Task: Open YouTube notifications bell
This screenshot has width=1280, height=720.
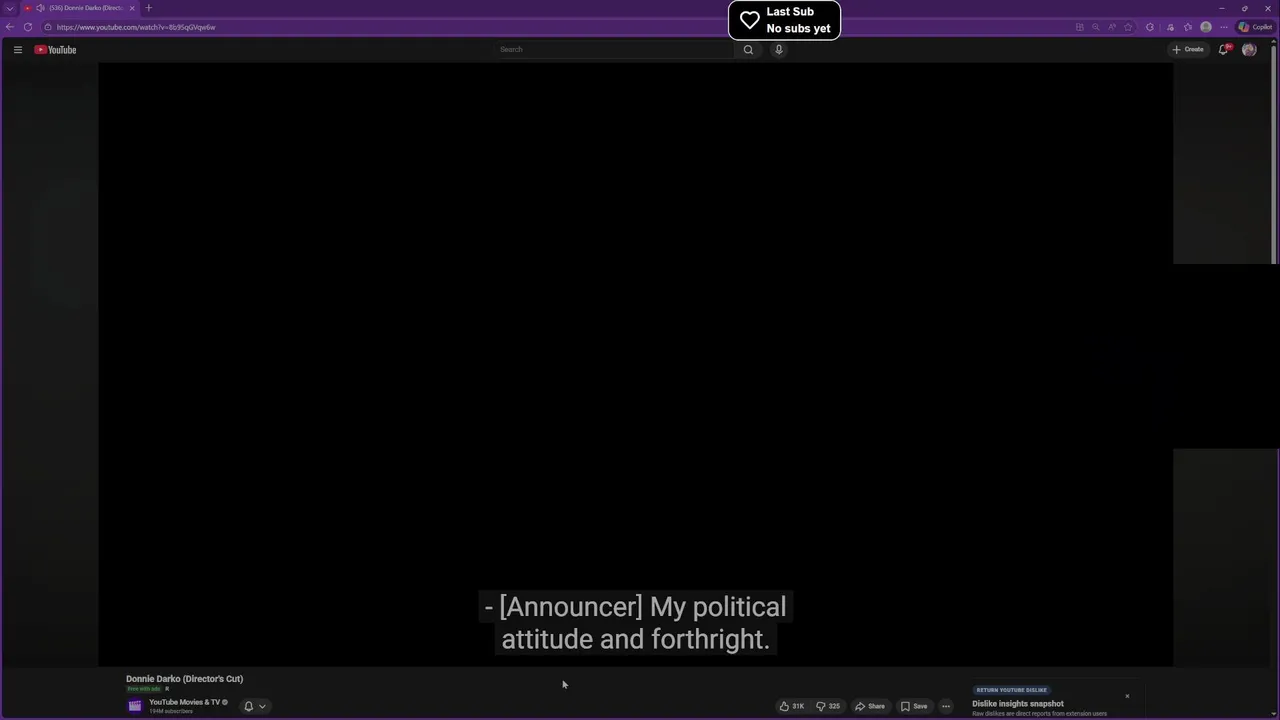Action: (1223, 49)
